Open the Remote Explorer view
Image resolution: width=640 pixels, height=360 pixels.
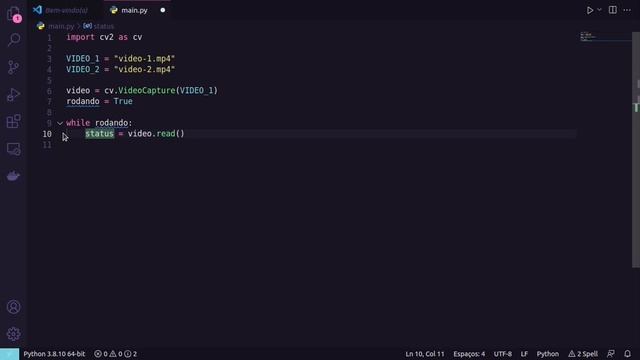click(x=13, y=149)
